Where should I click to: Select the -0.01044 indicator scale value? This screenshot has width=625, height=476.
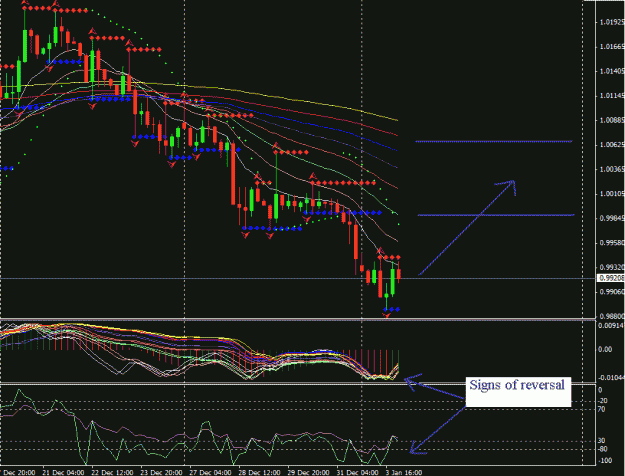point(611,377)
